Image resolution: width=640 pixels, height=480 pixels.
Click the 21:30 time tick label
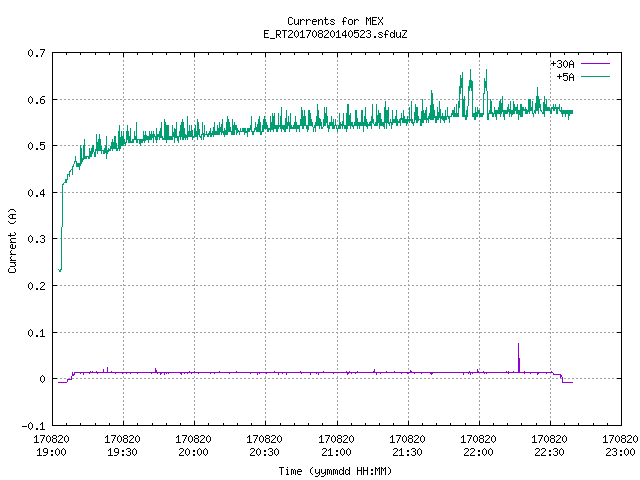[x=407, y=452]
